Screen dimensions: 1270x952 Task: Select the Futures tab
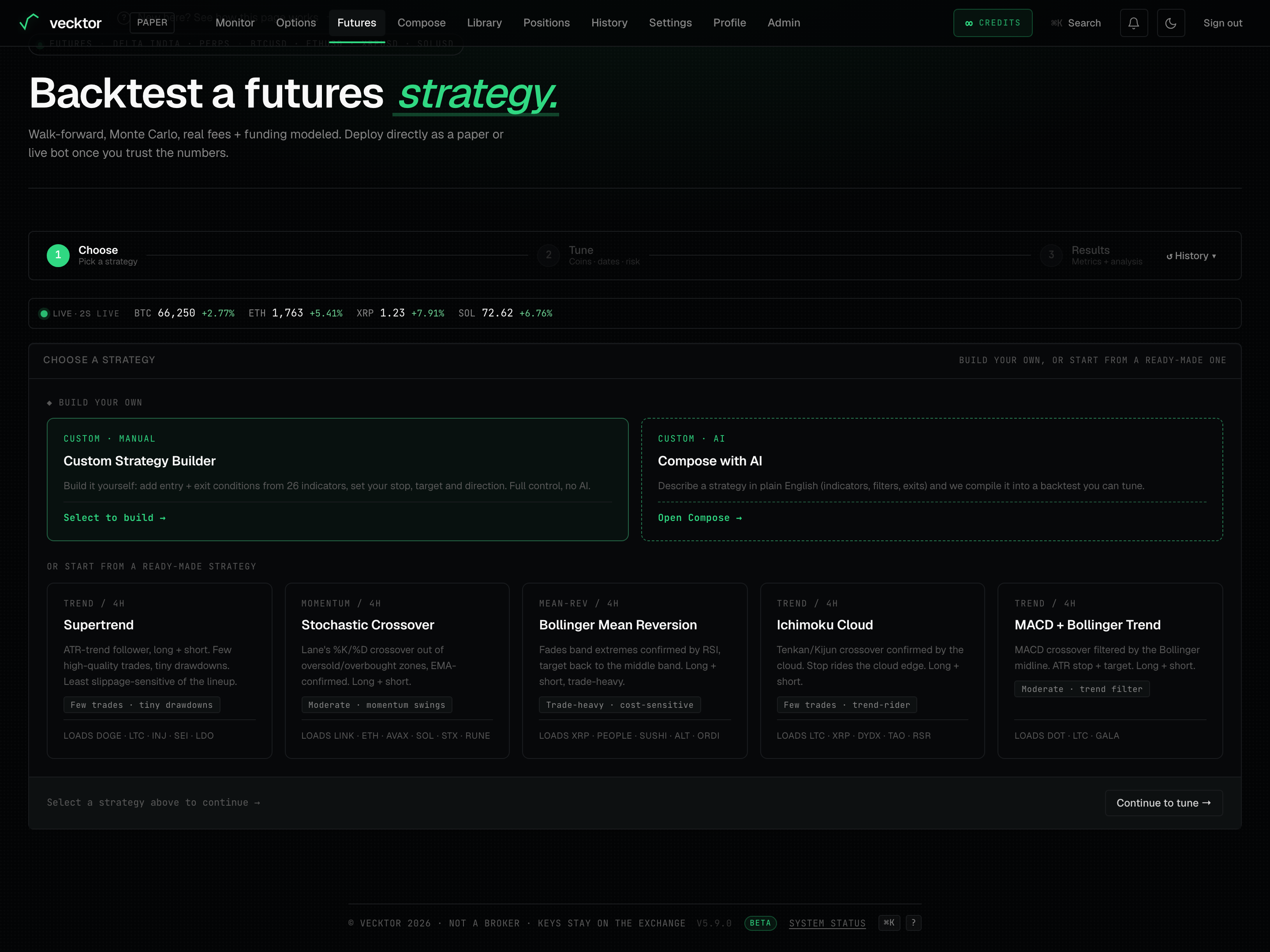[357, 23]
